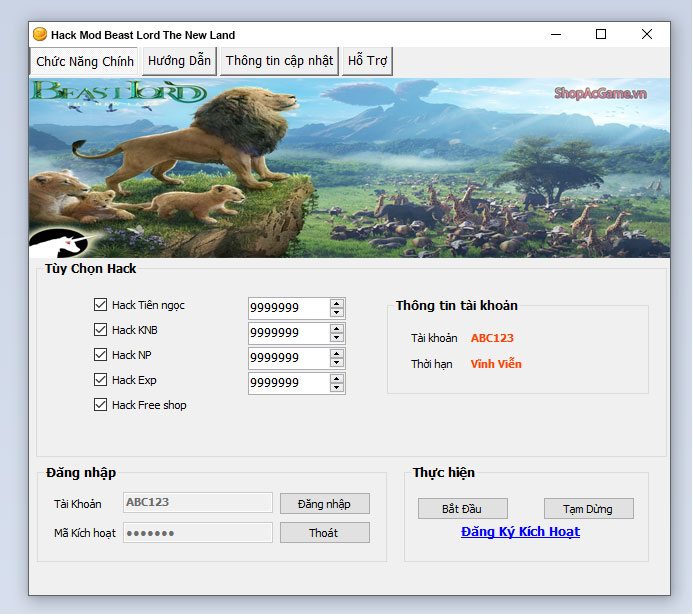Uncheck the Hack Tiên ngọc checkbox

[100, 304]
